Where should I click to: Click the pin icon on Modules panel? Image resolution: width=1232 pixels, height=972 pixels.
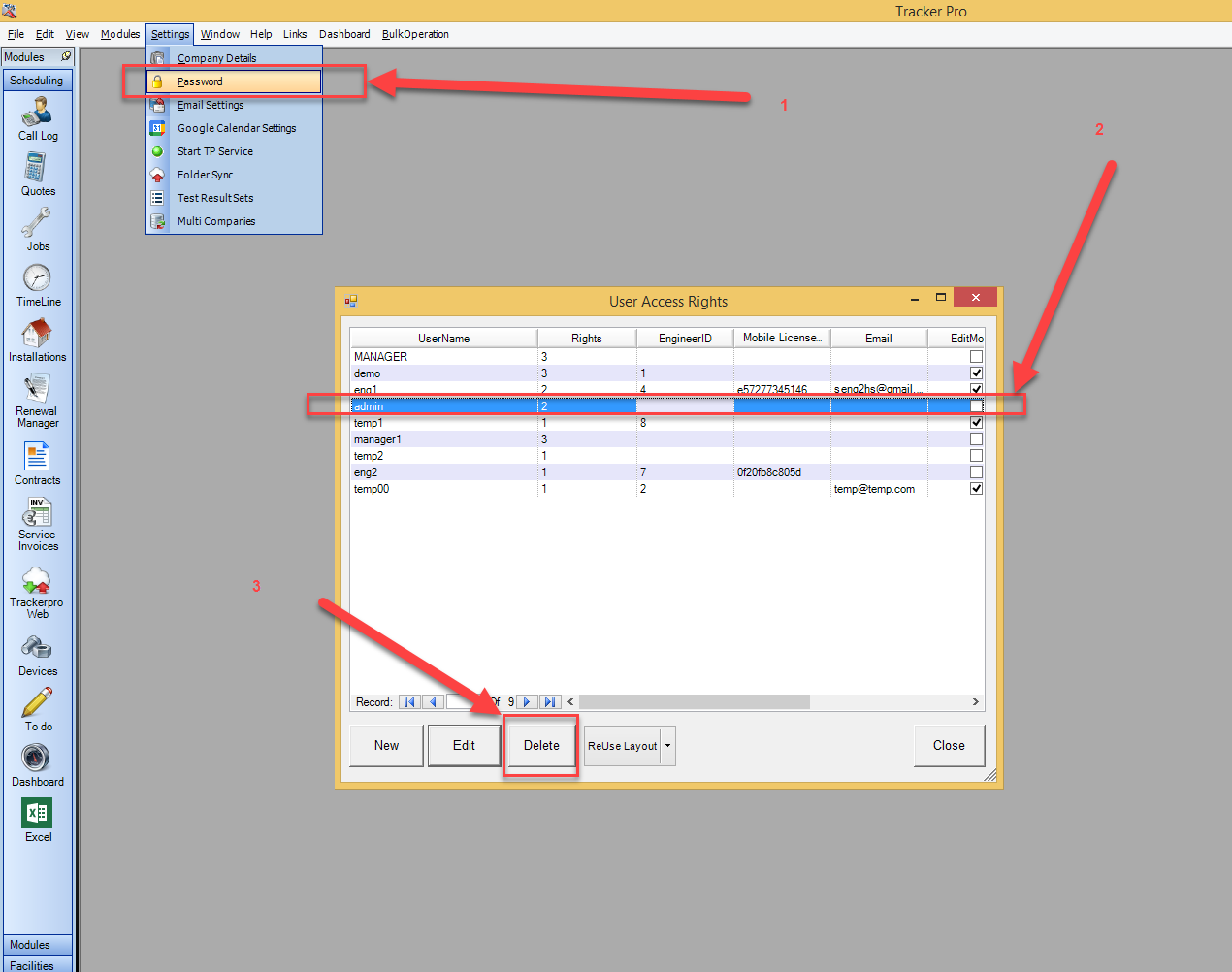[66, 57]
